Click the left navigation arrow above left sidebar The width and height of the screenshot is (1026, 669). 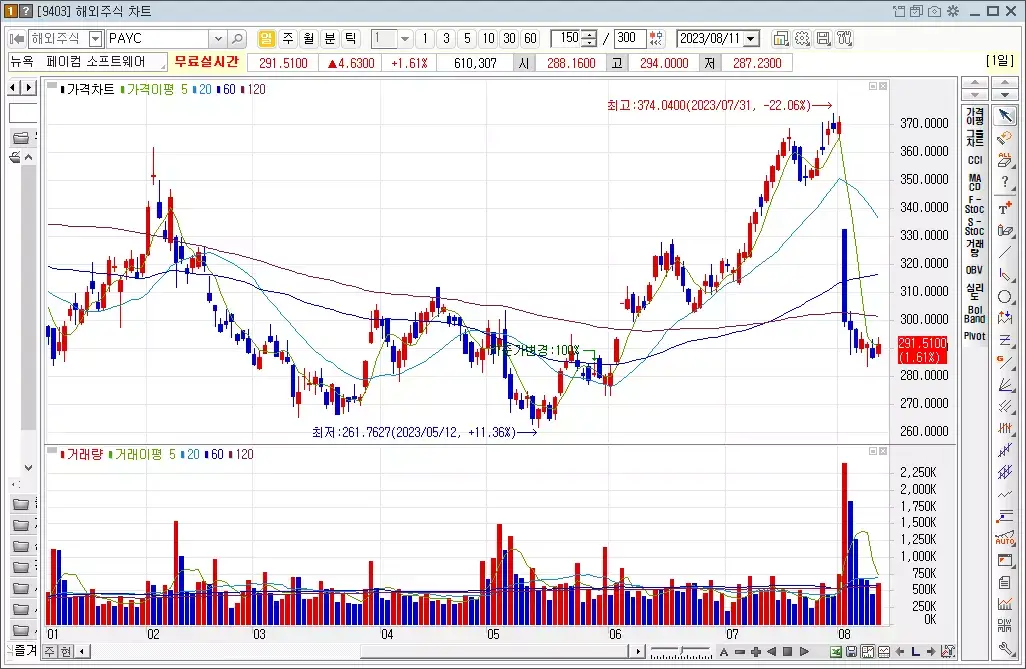(13, 87)
